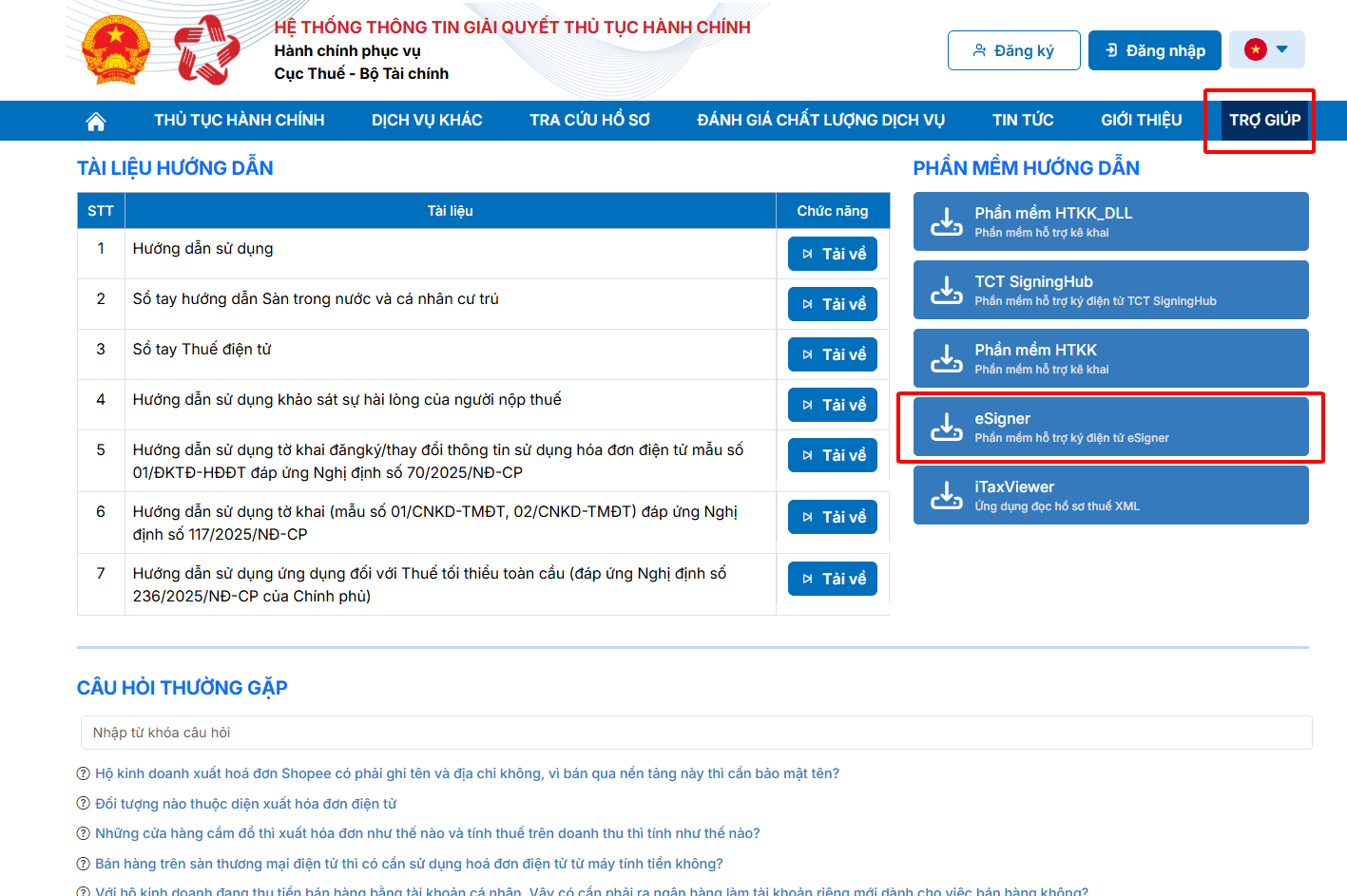Click the Đăng nhập button

click(1154, 50)
